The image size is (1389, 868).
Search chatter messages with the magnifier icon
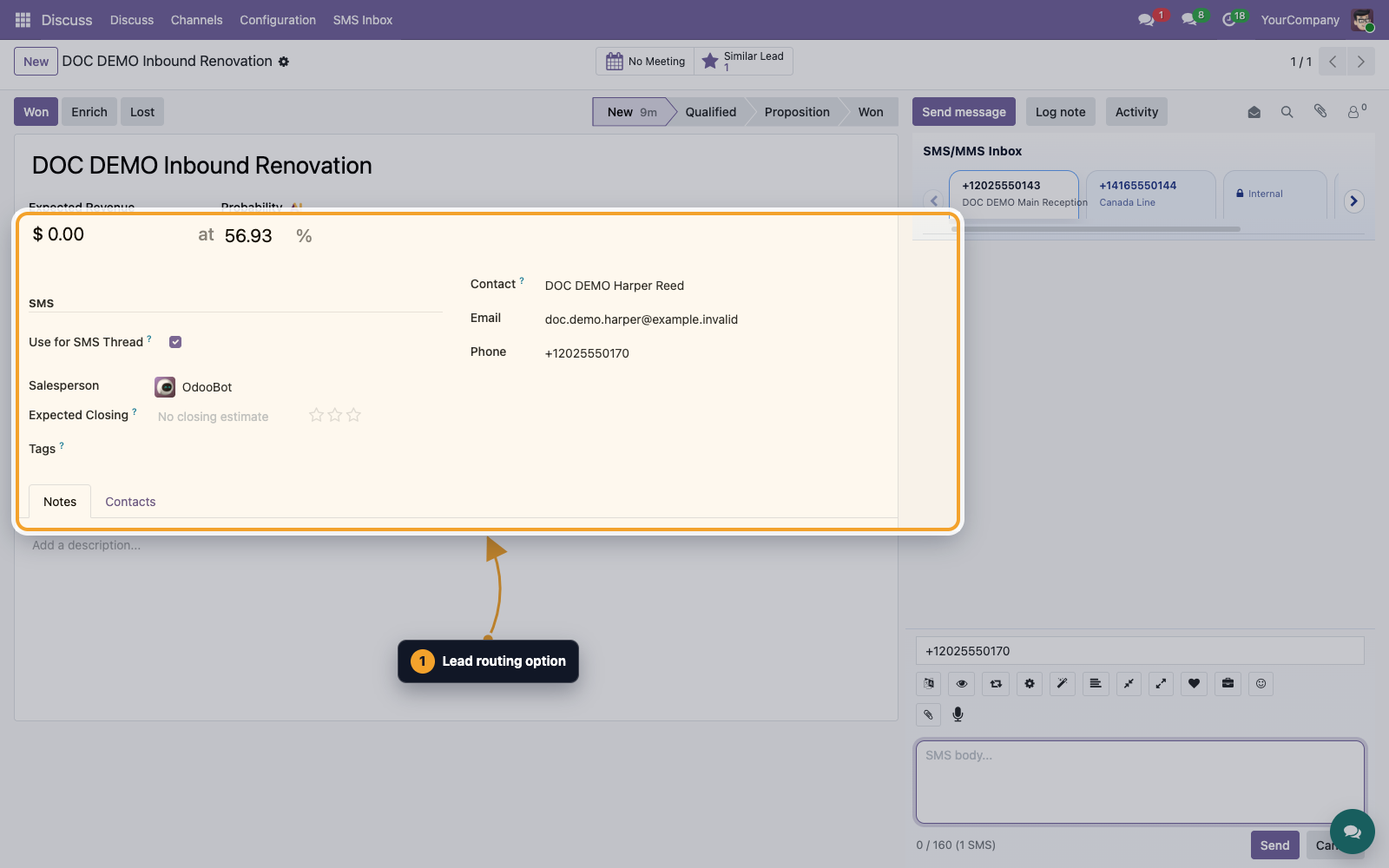[x=1287, y=112]
